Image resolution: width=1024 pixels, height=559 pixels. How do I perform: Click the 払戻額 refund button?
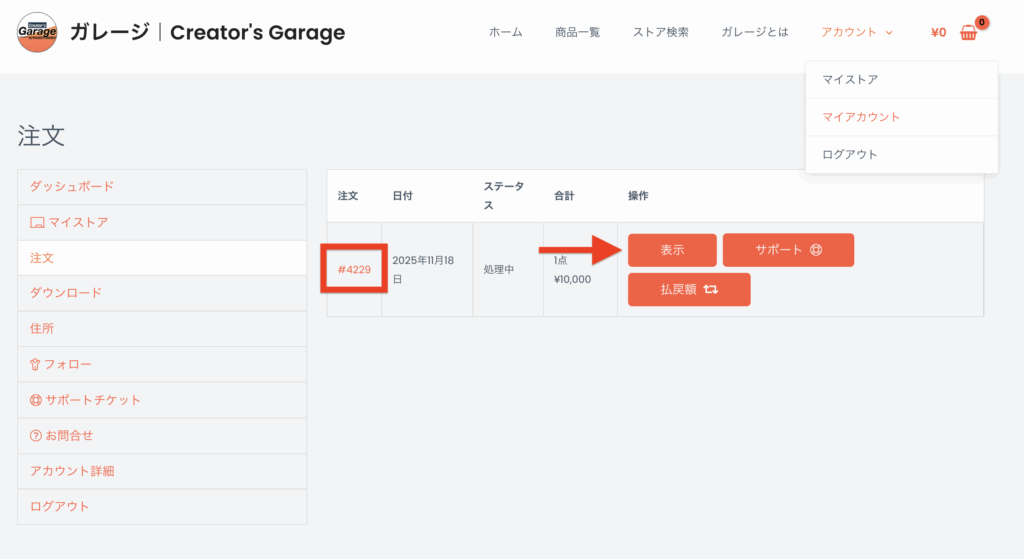pyautogui.click(x=689, y=289)
